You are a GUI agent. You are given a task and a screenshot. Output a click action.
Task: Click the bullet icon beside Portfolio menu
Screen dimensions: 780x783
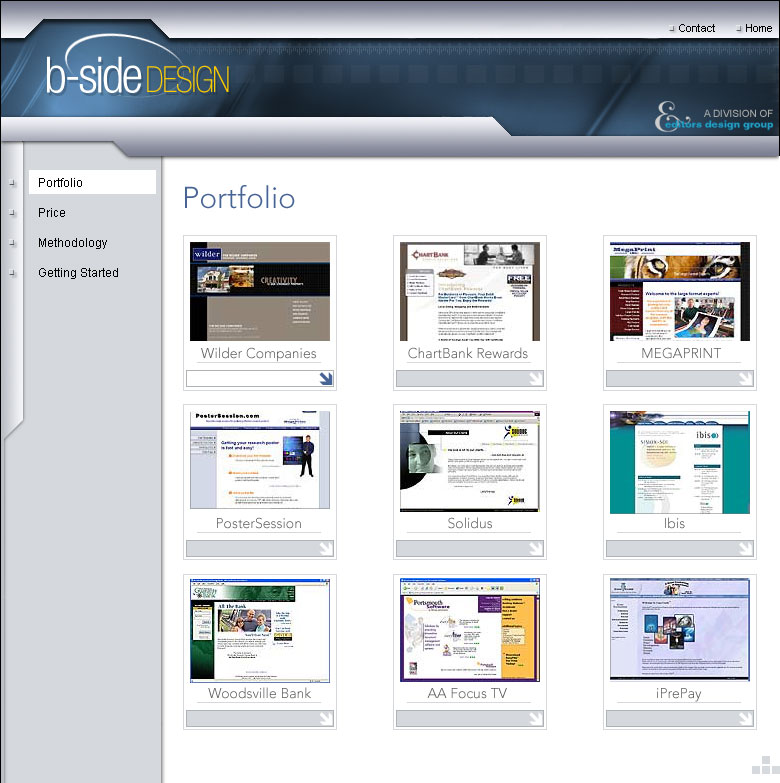pyautogui.click(x=12, y=183)
